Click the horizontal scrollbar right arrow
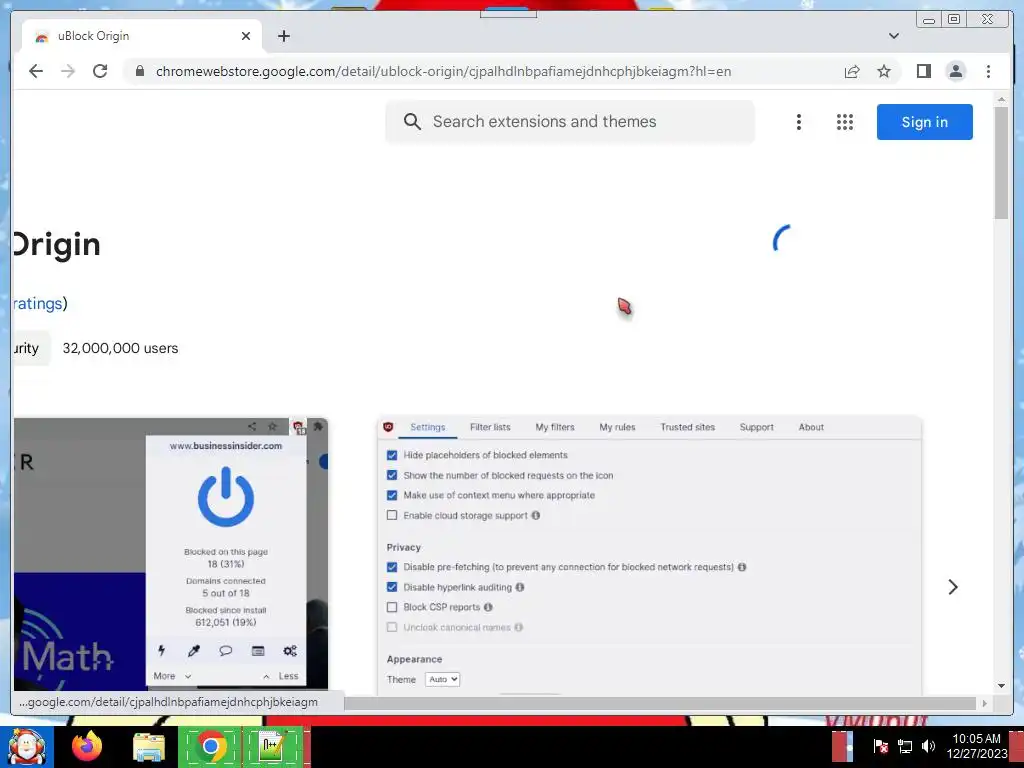The image size is (1024, 768). coord(984,703)
